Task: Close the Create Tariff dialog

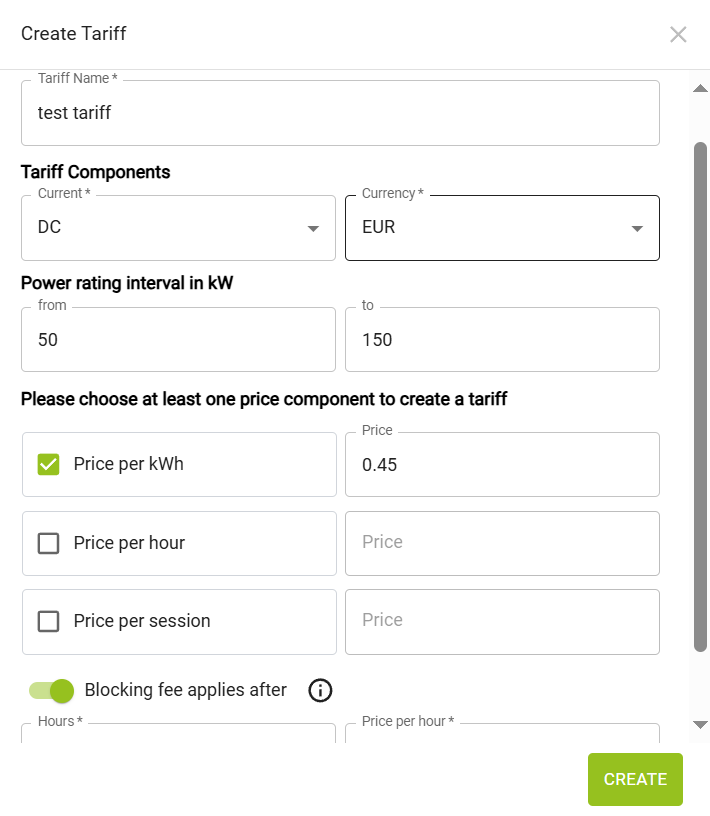Action: pos(678,34)
